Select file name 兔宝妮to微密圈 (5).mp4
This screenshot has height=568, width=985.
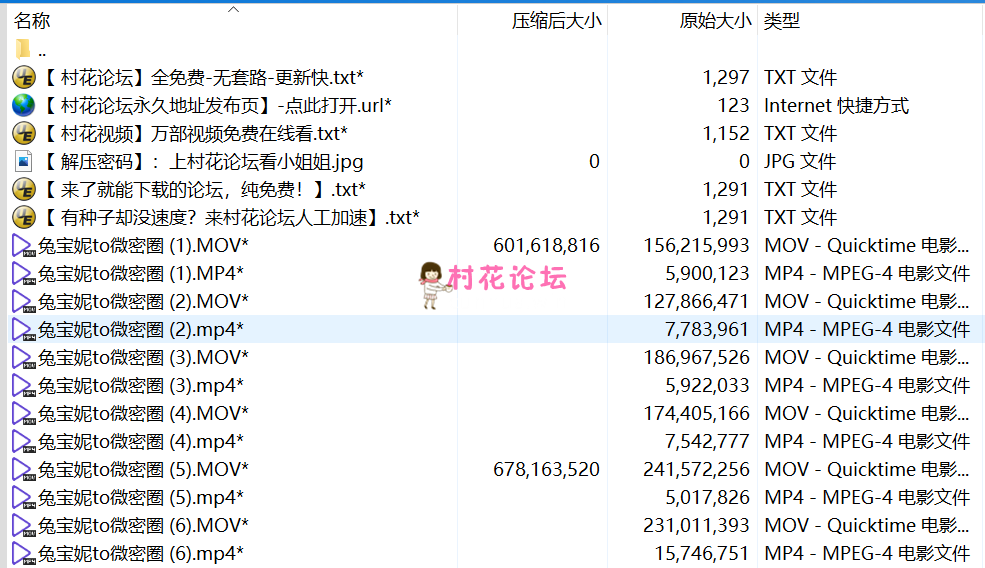point(141,497)
